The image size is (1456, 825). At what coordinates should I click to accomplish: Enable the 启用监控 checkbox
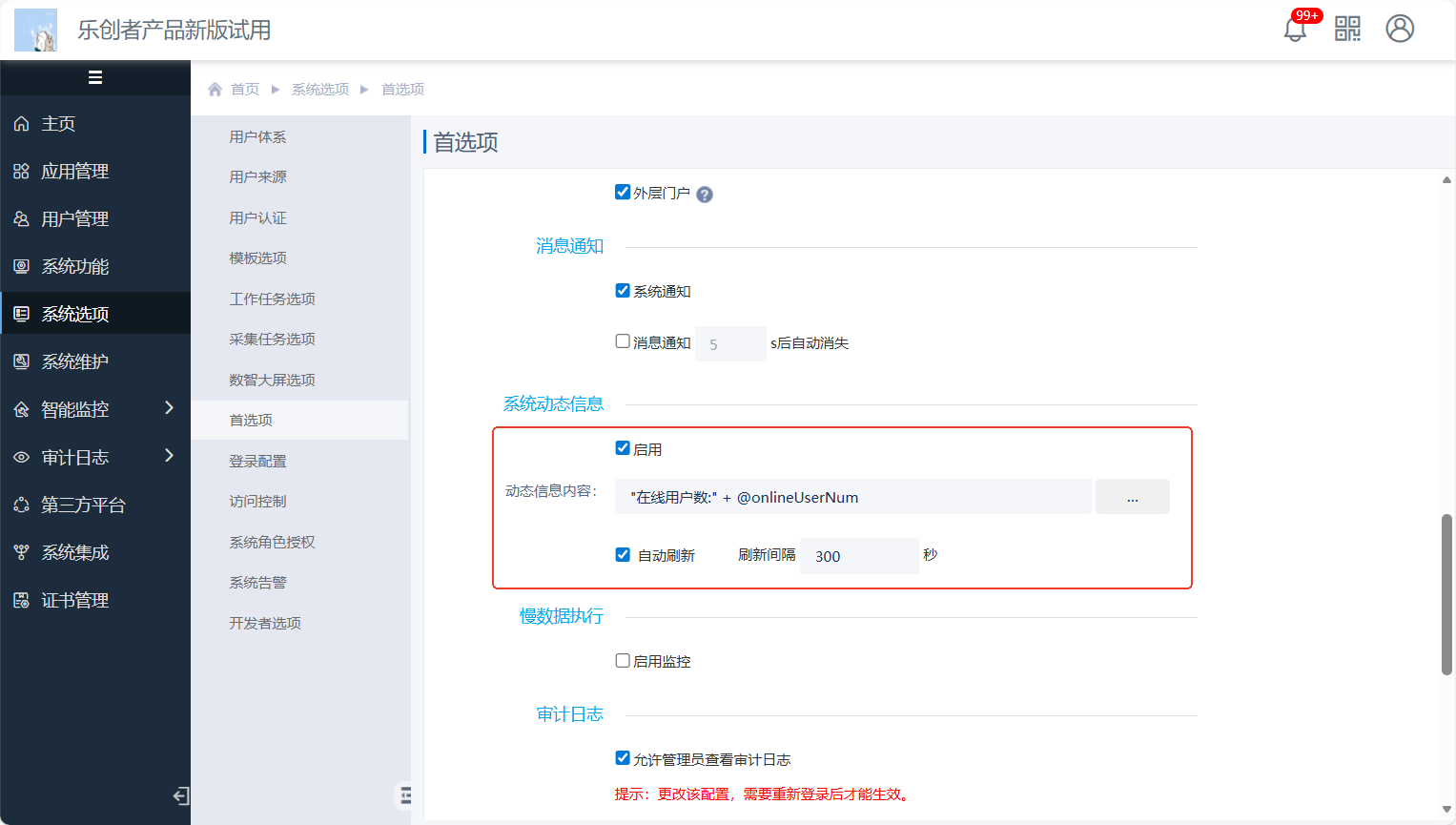coord(623,661)
